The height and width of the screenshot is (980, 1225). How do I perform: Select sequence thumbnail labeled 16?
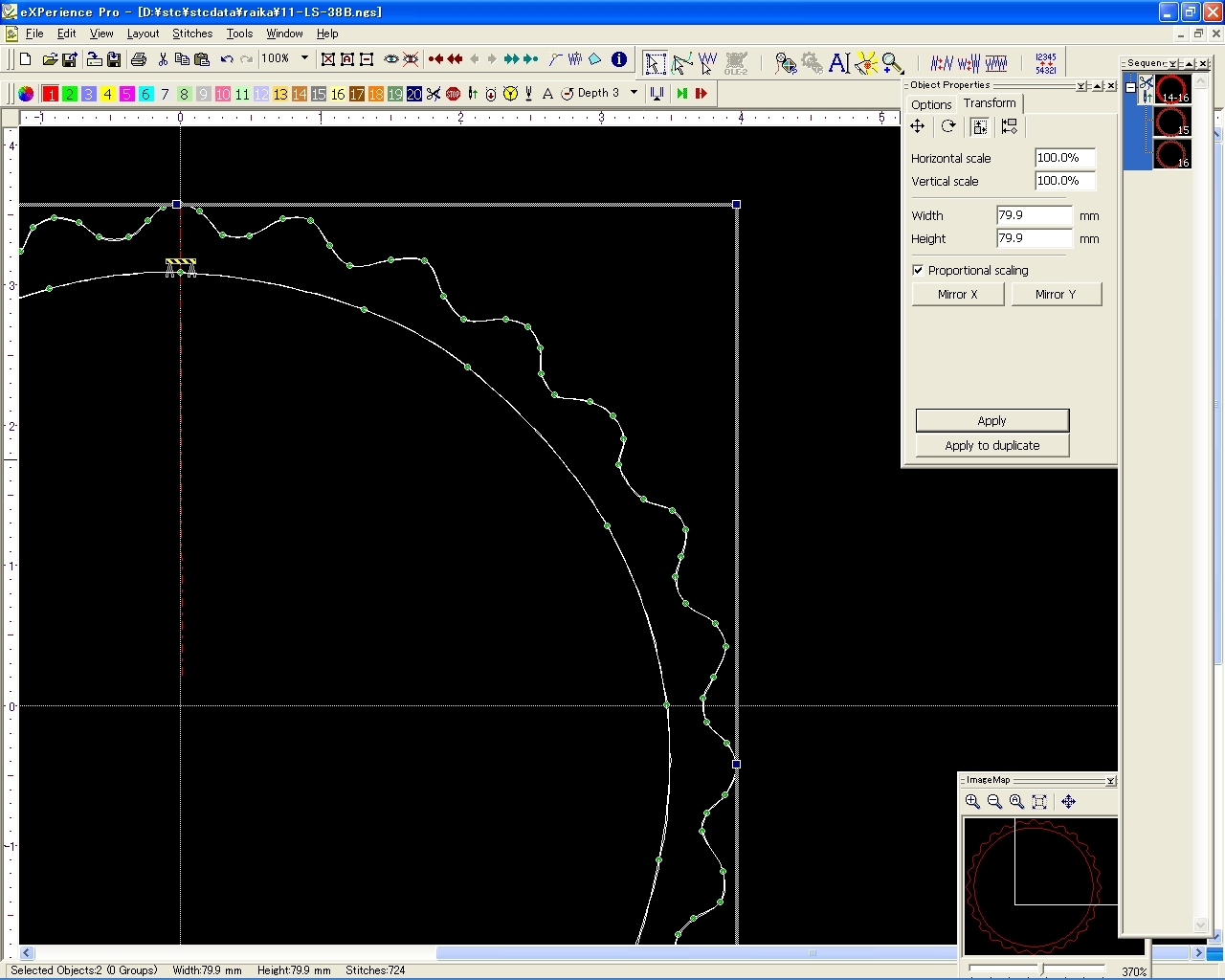pos(1171,154)
